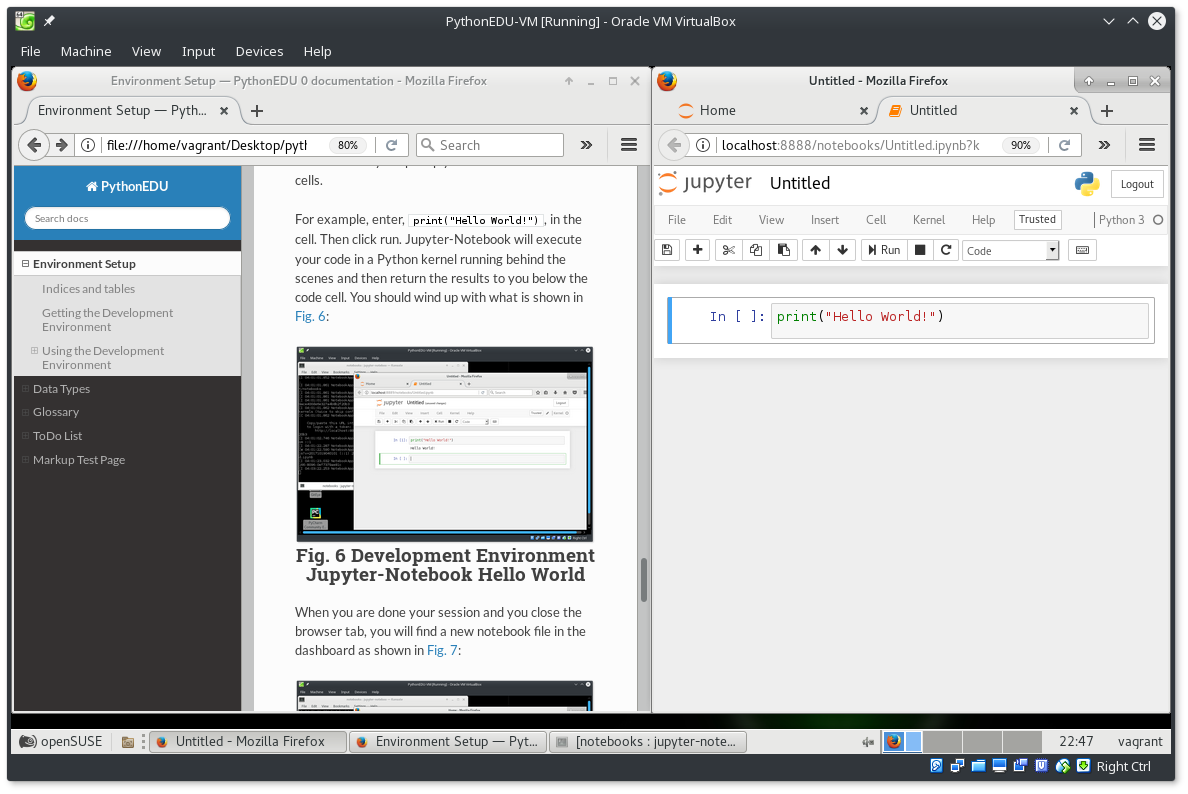Paste cells below in Jupyter toolbar
This screenshot has height=794, width=1188.
pyautogui.click(x=783, y=250)
